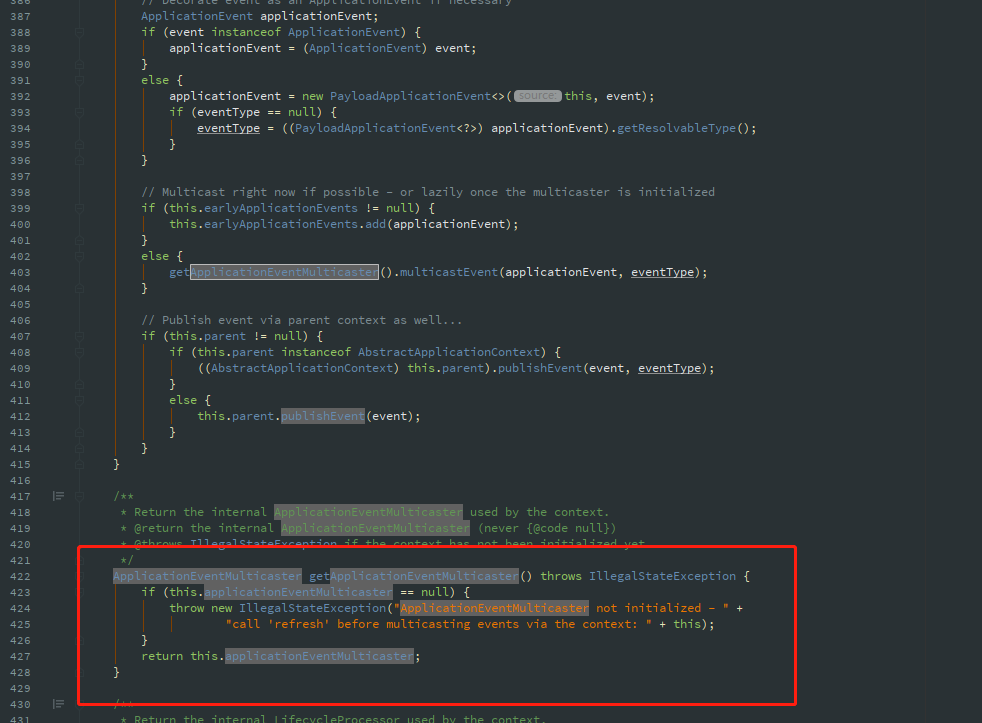Click the PayloadApplicationEvent<?> cast on line 394
This screenshot has width=982, height=723.
[385, 128]
